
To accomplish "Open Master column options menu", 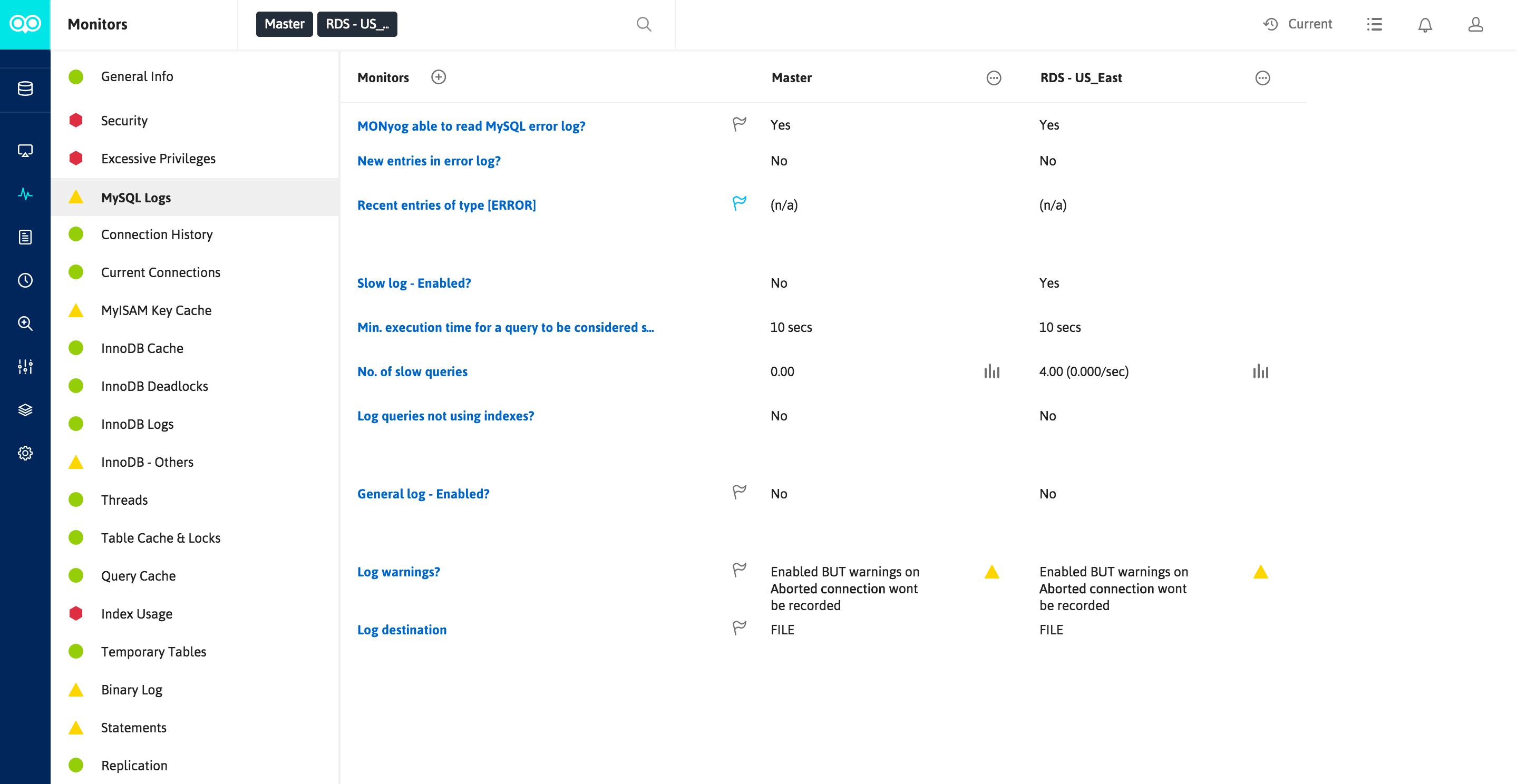I will (x=994, y=77).
